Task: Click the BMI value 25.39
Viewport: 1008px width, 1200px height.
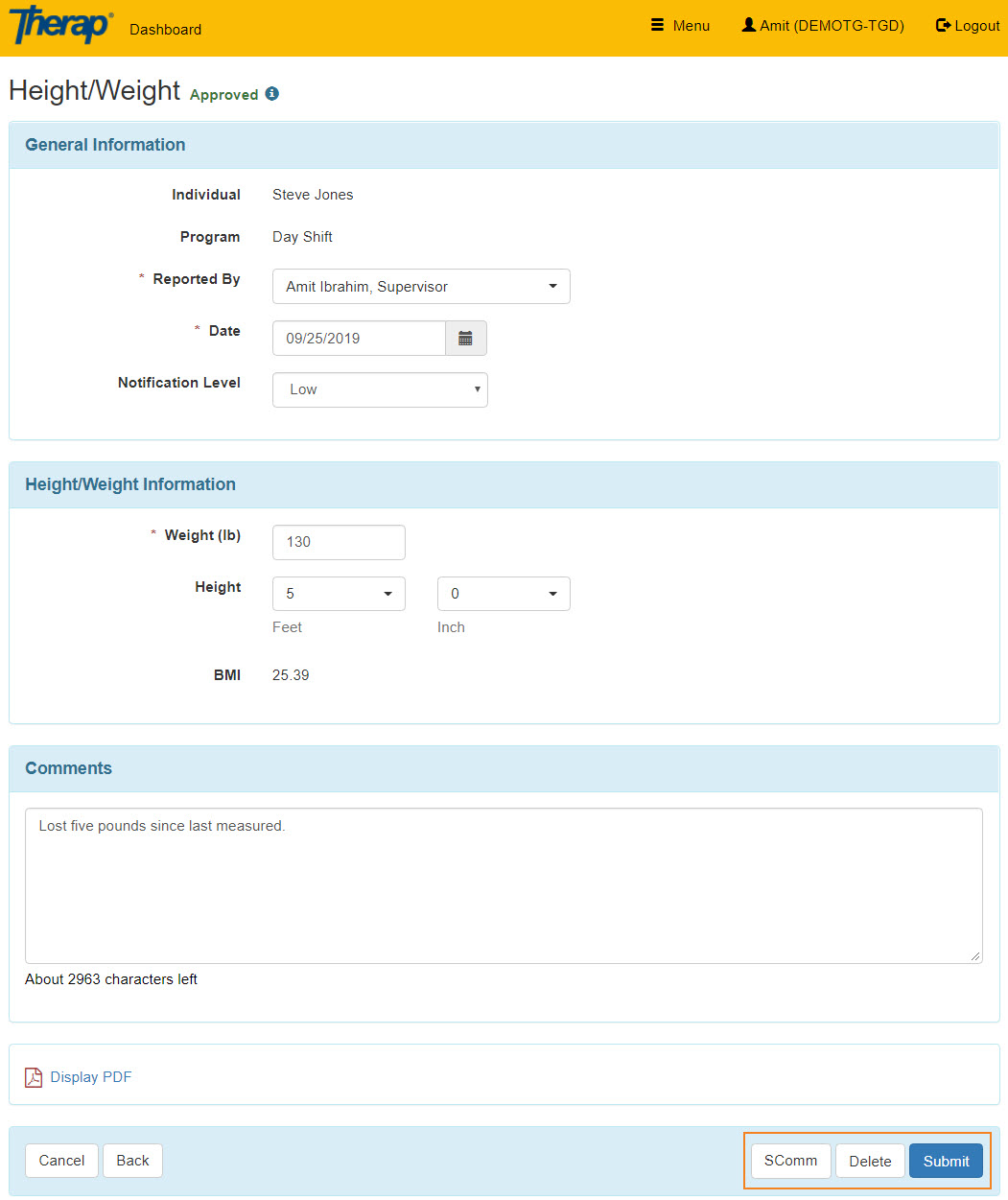Action: 291,675
